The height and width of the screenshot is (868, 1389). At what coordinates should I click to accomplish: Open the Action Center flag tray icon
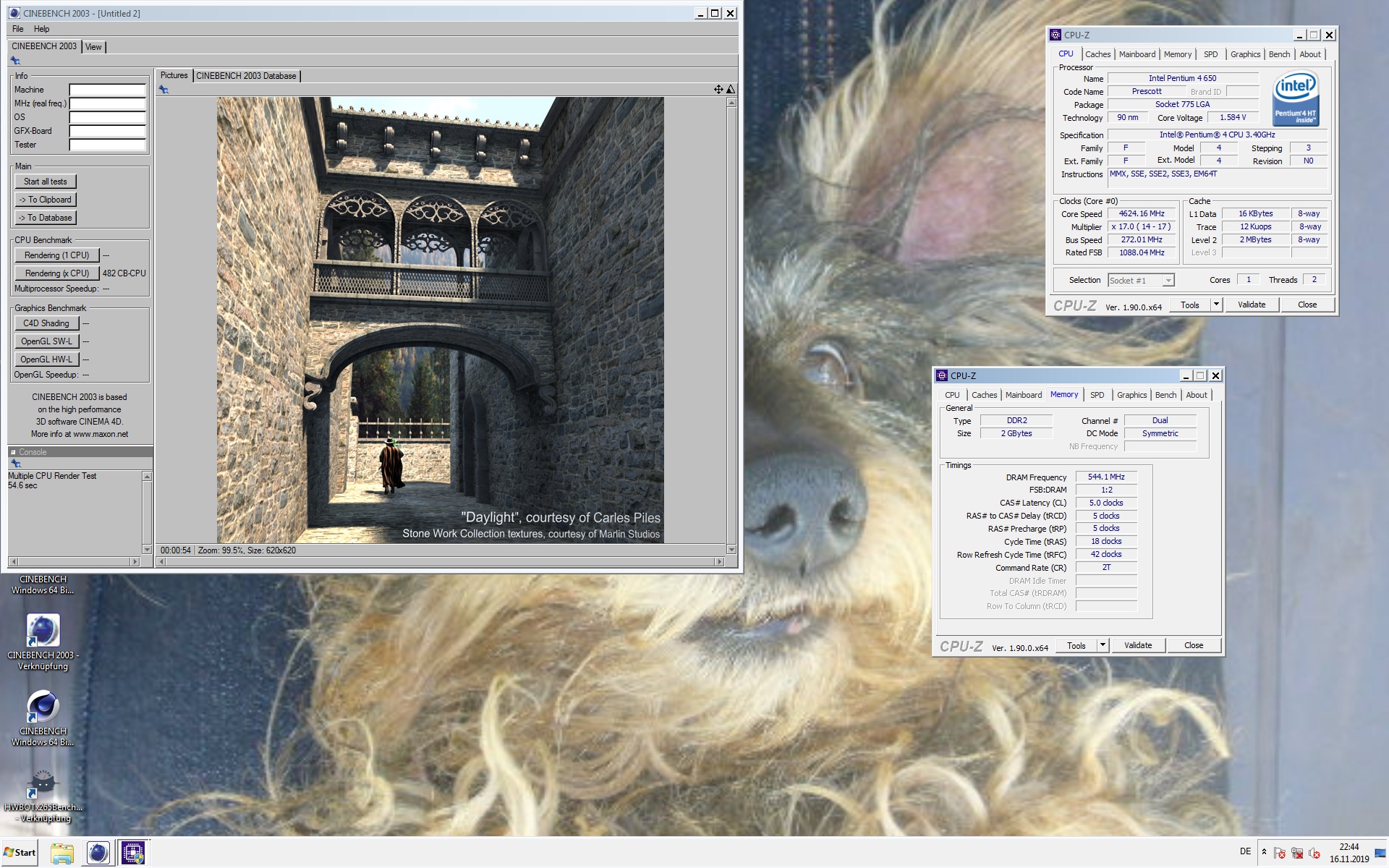coord(1280,853)
